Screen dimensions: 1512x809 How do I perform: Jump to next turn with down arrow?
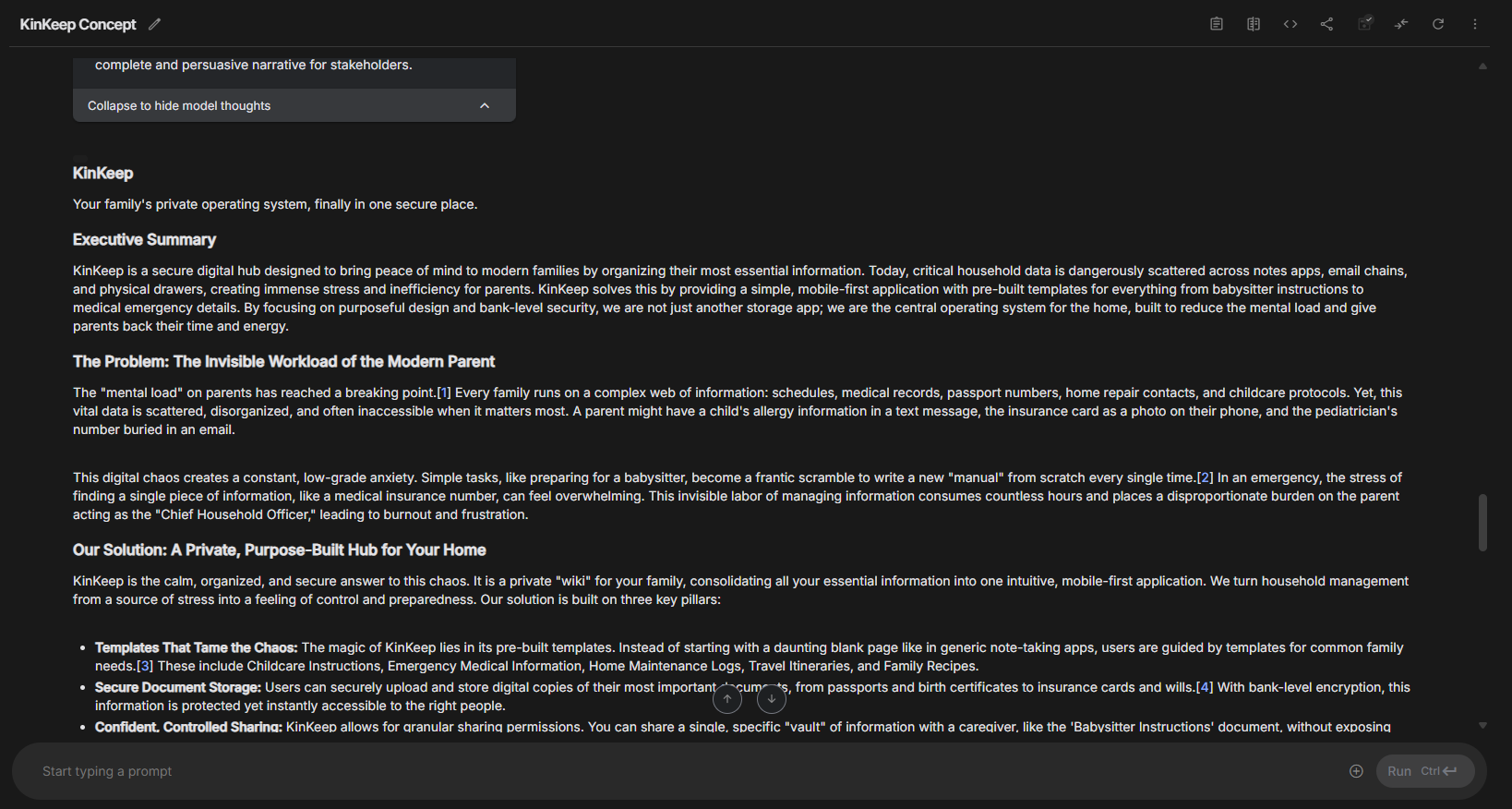pyautogui.click(x=772, y=699)
